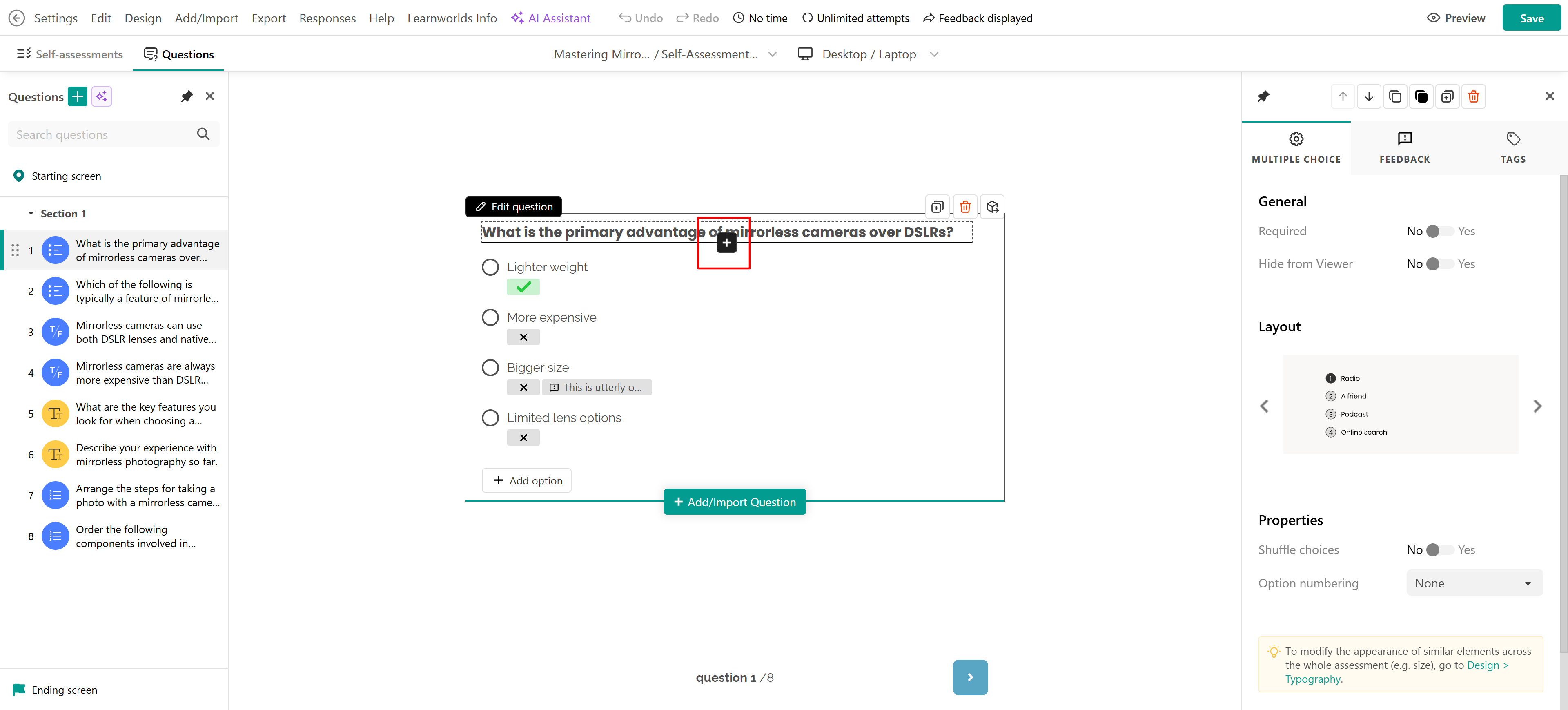Expand the Desktop / Laptop device dropdown
The image size is (1568, 710).
934,54
